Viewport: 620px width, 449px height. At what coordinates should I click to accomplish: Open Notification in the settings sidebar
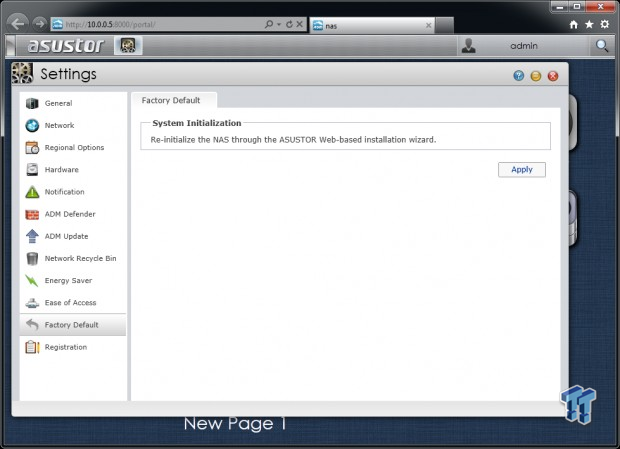click(73, 192)
